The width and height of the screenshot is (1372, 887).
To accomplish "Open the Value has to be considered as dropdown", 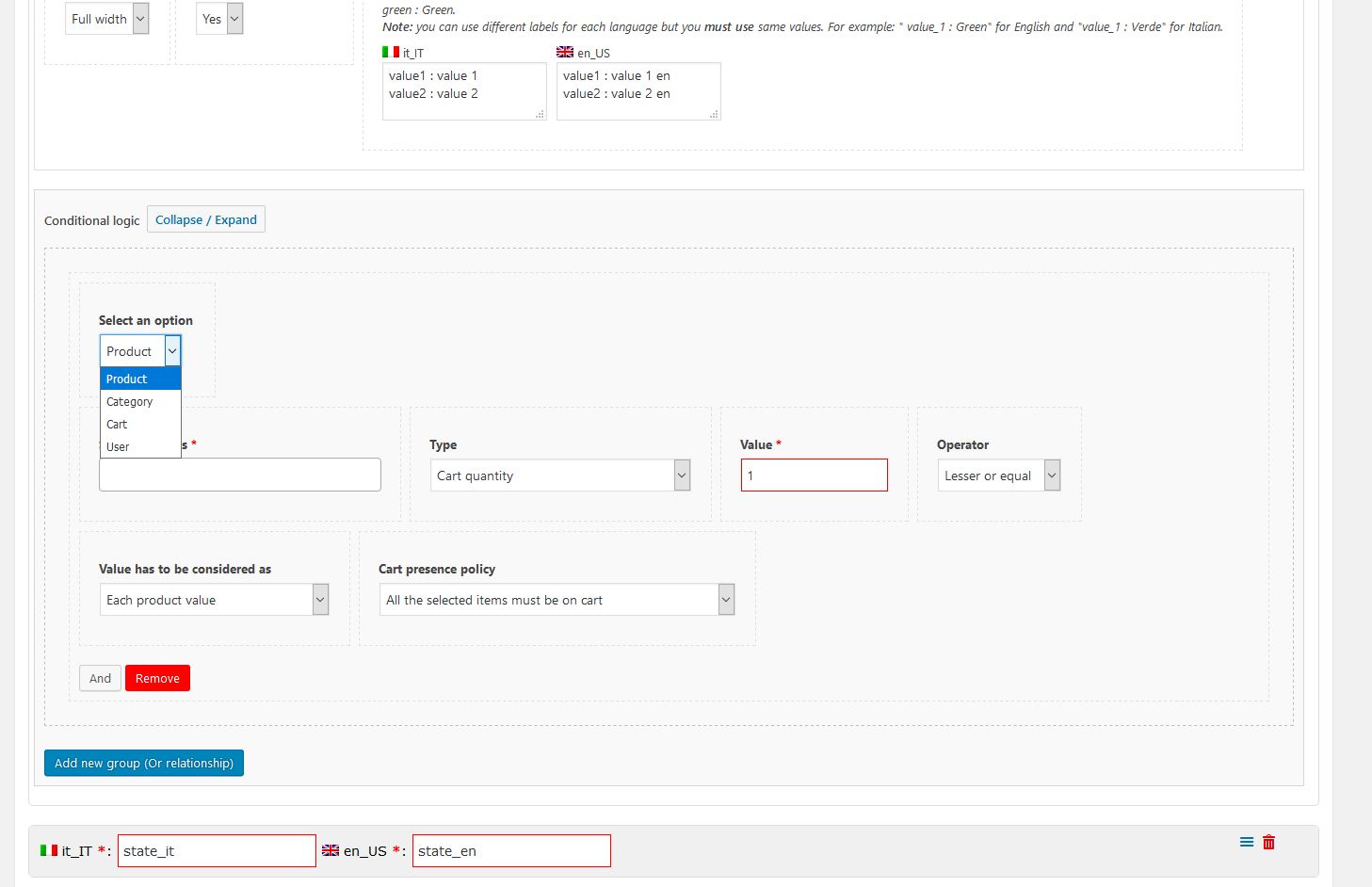I will [x=214, y=600].
